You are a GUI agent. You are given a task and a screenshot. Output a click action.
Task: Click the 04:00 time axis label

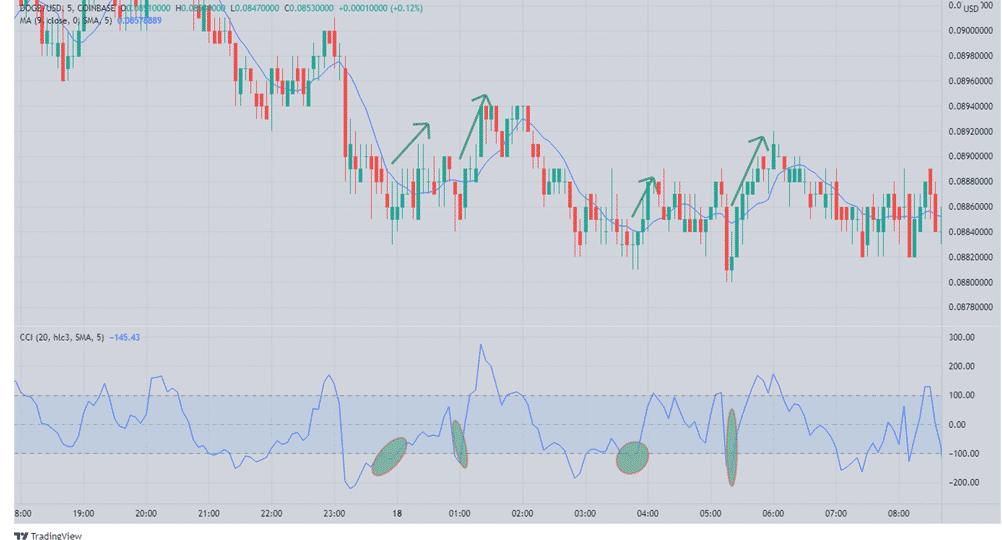(x=647, y=514)
